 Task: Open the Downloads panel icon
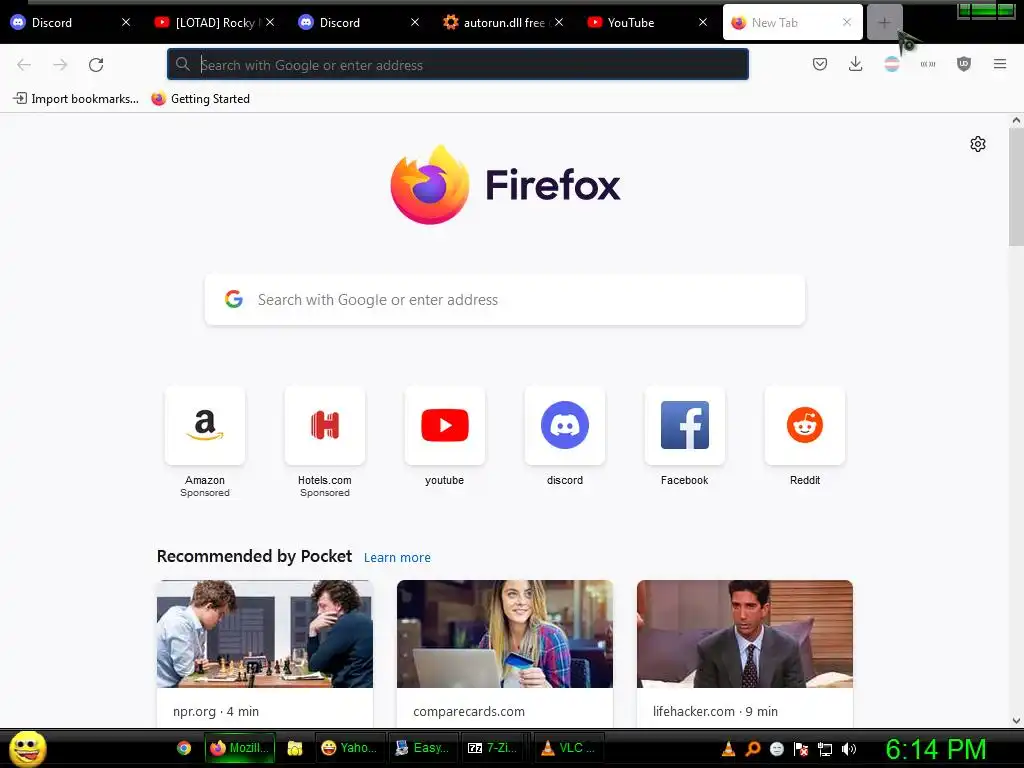(x=856, y=64)
